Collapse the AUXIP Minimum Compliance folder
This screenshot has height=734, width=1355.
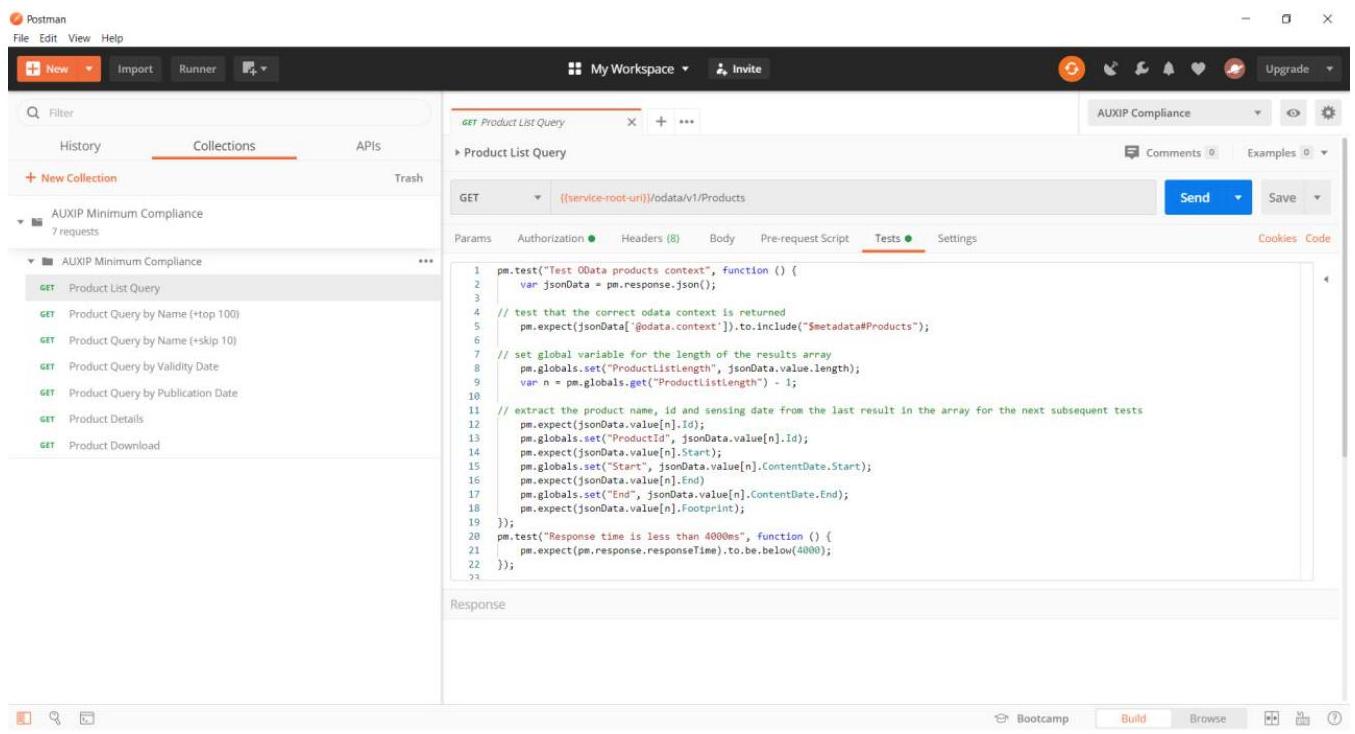click(32, 262)
